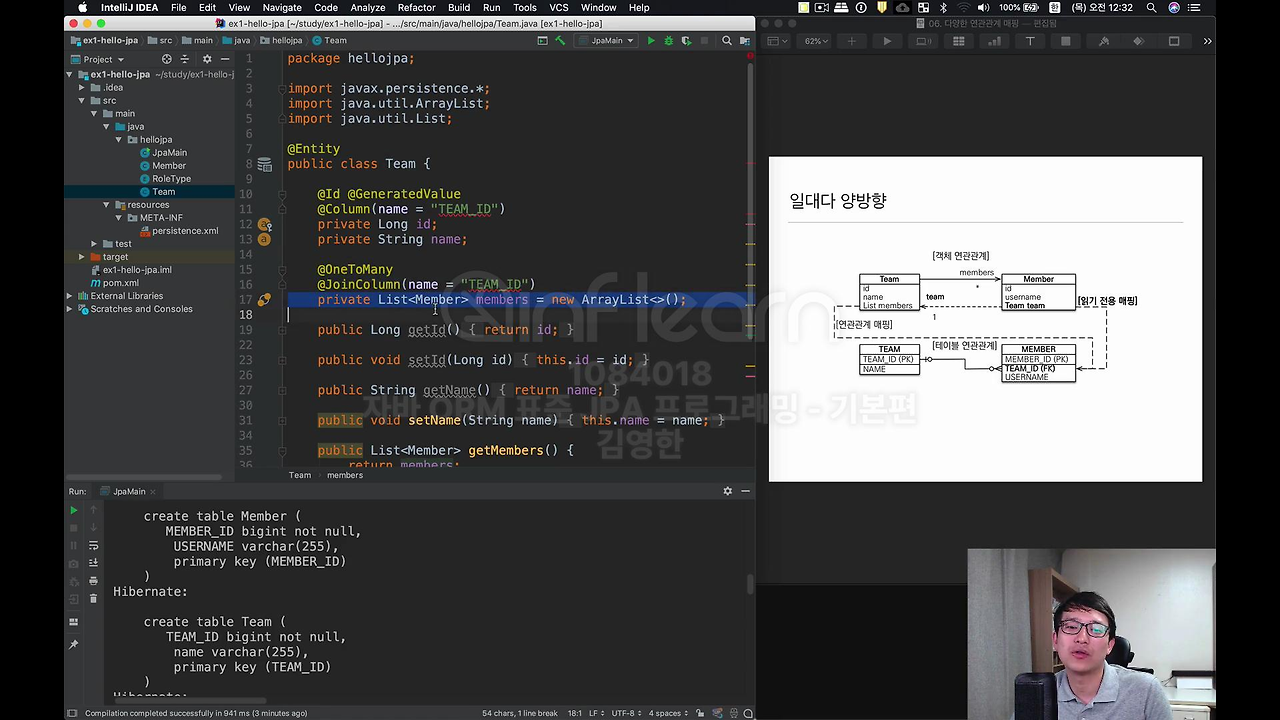Open Project Structure icon in IntelliJ toolbar
Image resolution: width=1280 pixels, height=720 pixels.
744,41
